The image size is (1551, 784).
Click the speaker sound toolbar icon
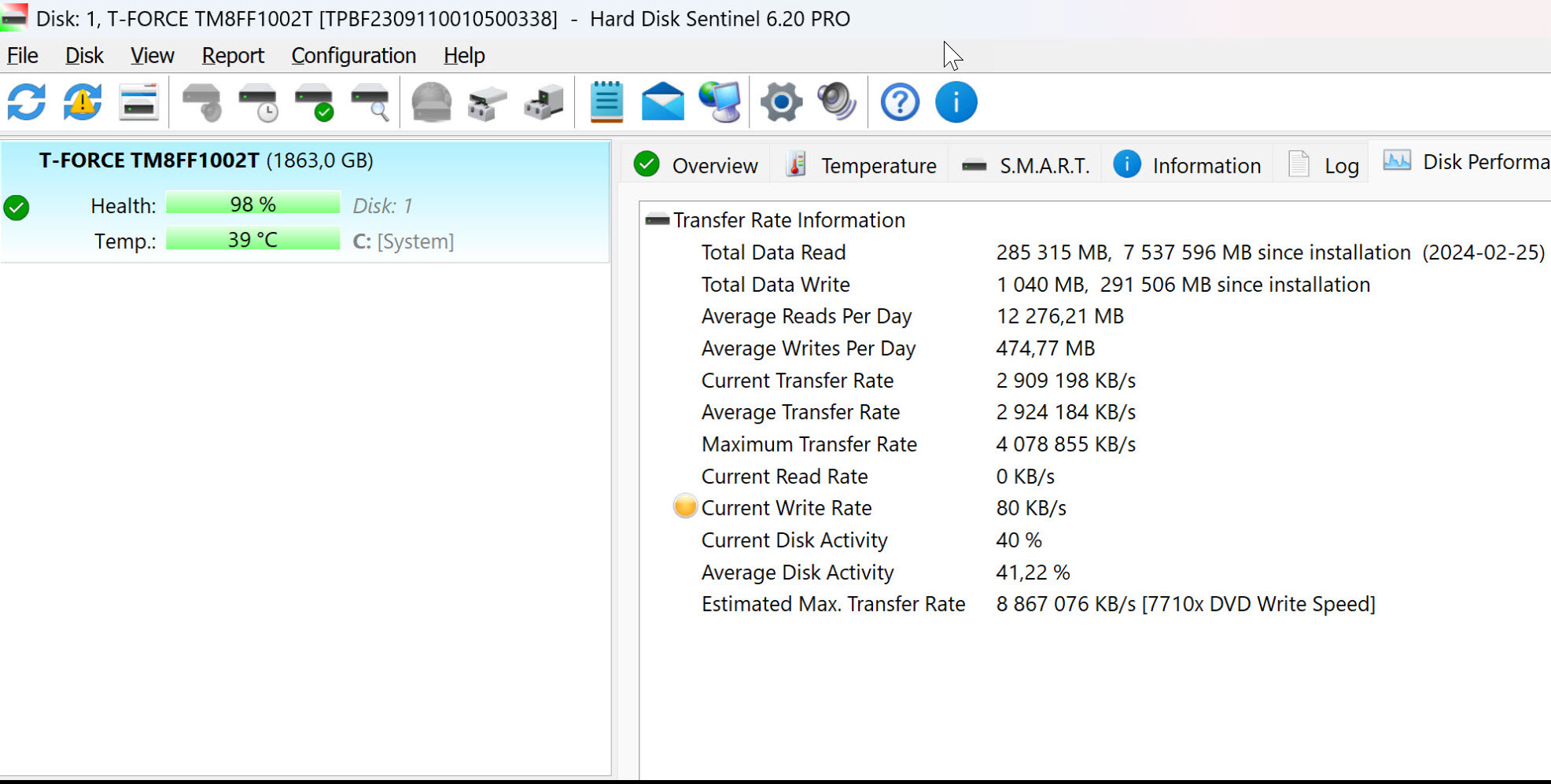point(837,102)
